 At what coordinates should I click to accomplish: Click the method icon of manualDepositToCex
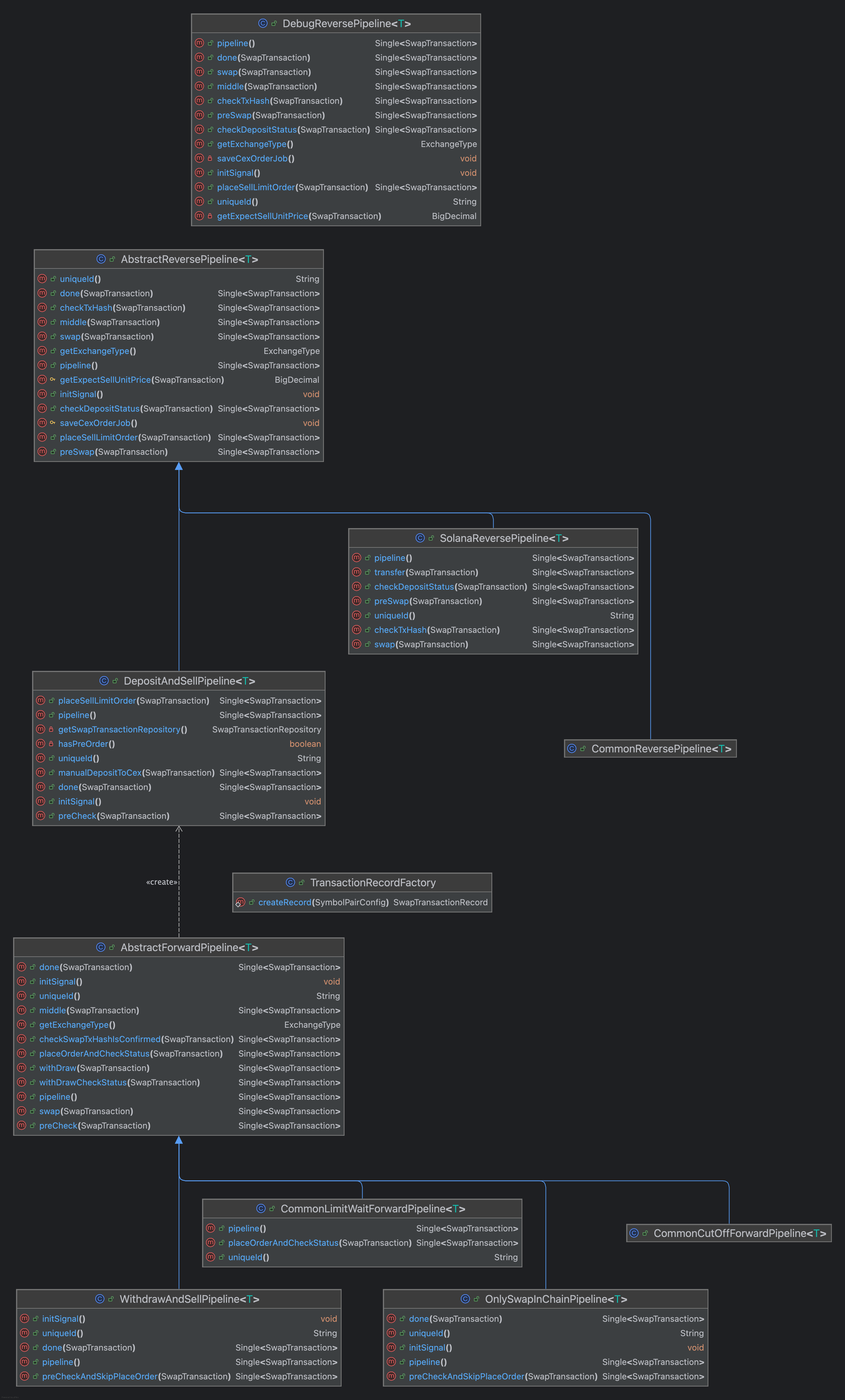(x=40, y=773)
